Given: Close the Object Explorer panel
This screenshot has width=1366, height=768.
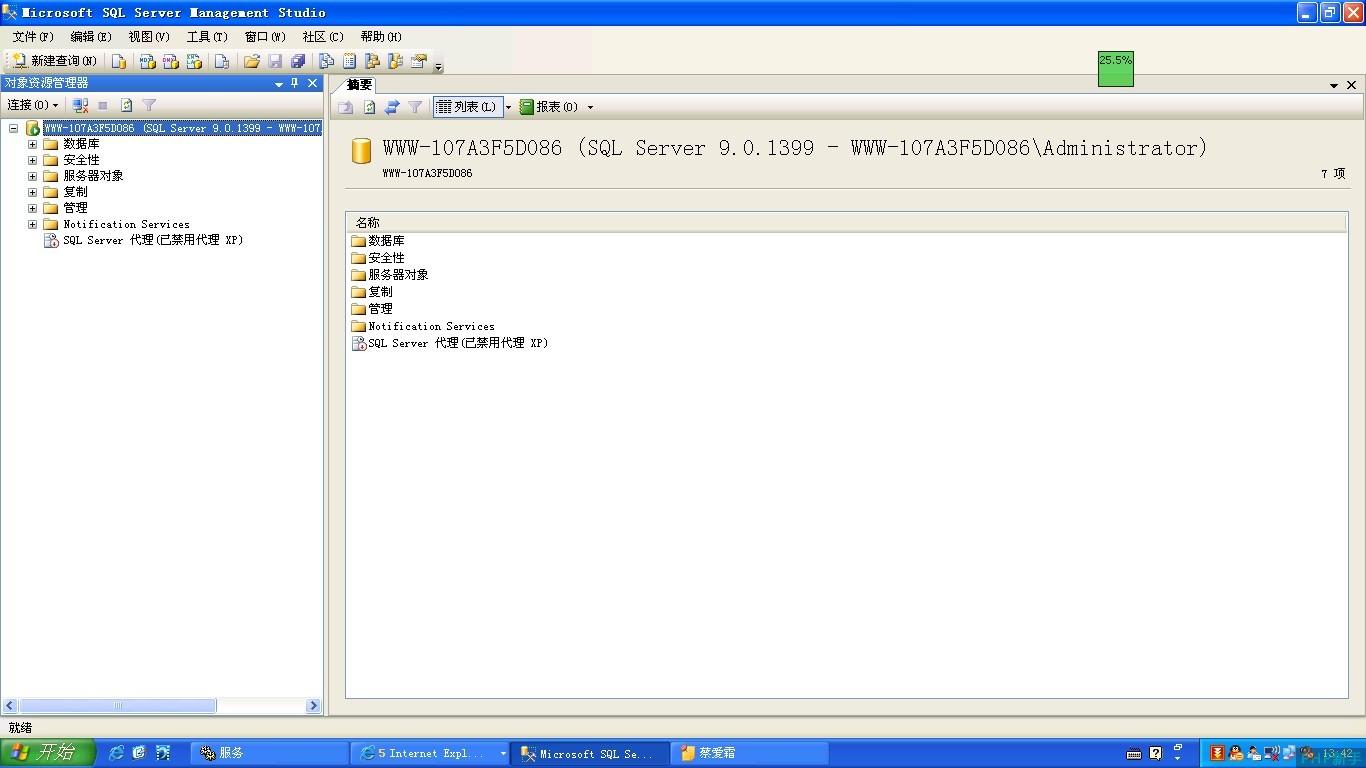Looking at the screenshot, I should pyautogui.click(x=312, y=84).
